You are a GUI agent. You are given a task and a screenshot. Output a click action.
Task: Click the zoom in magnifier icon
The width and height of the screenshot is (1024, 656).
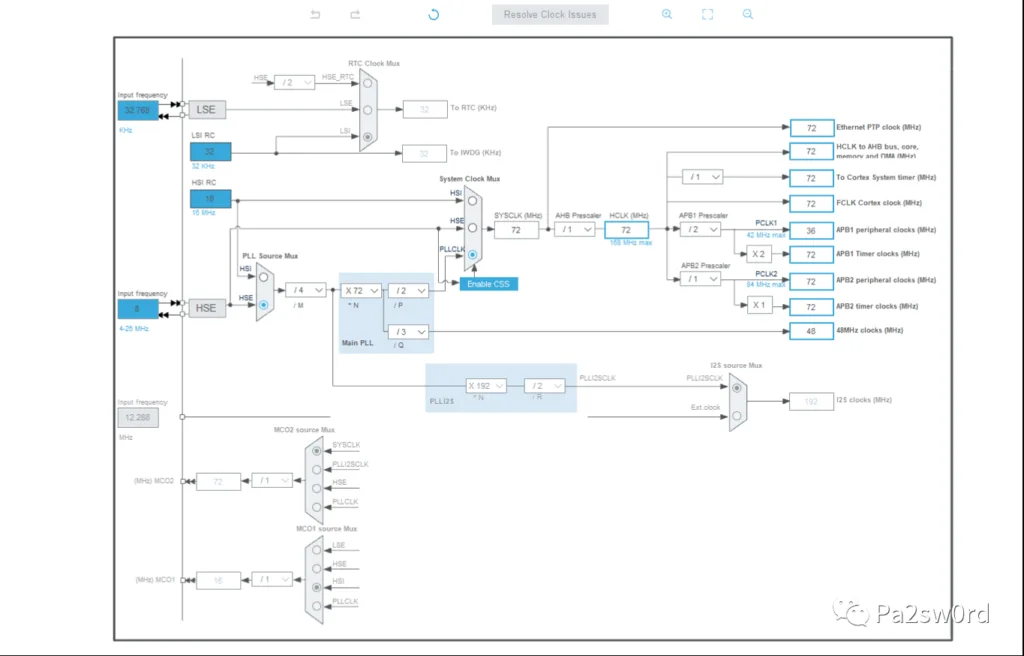(x=667, y=14)
